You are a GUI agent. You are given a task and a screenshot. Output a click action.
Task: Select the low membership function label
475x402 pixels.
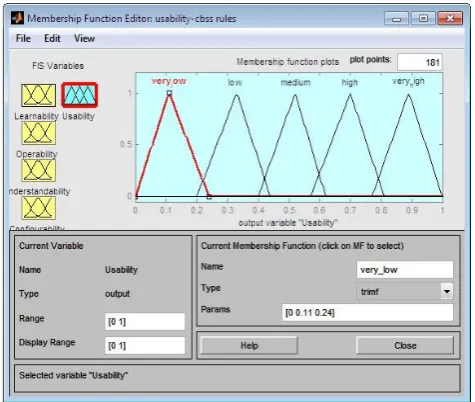[x=235, y=82]
